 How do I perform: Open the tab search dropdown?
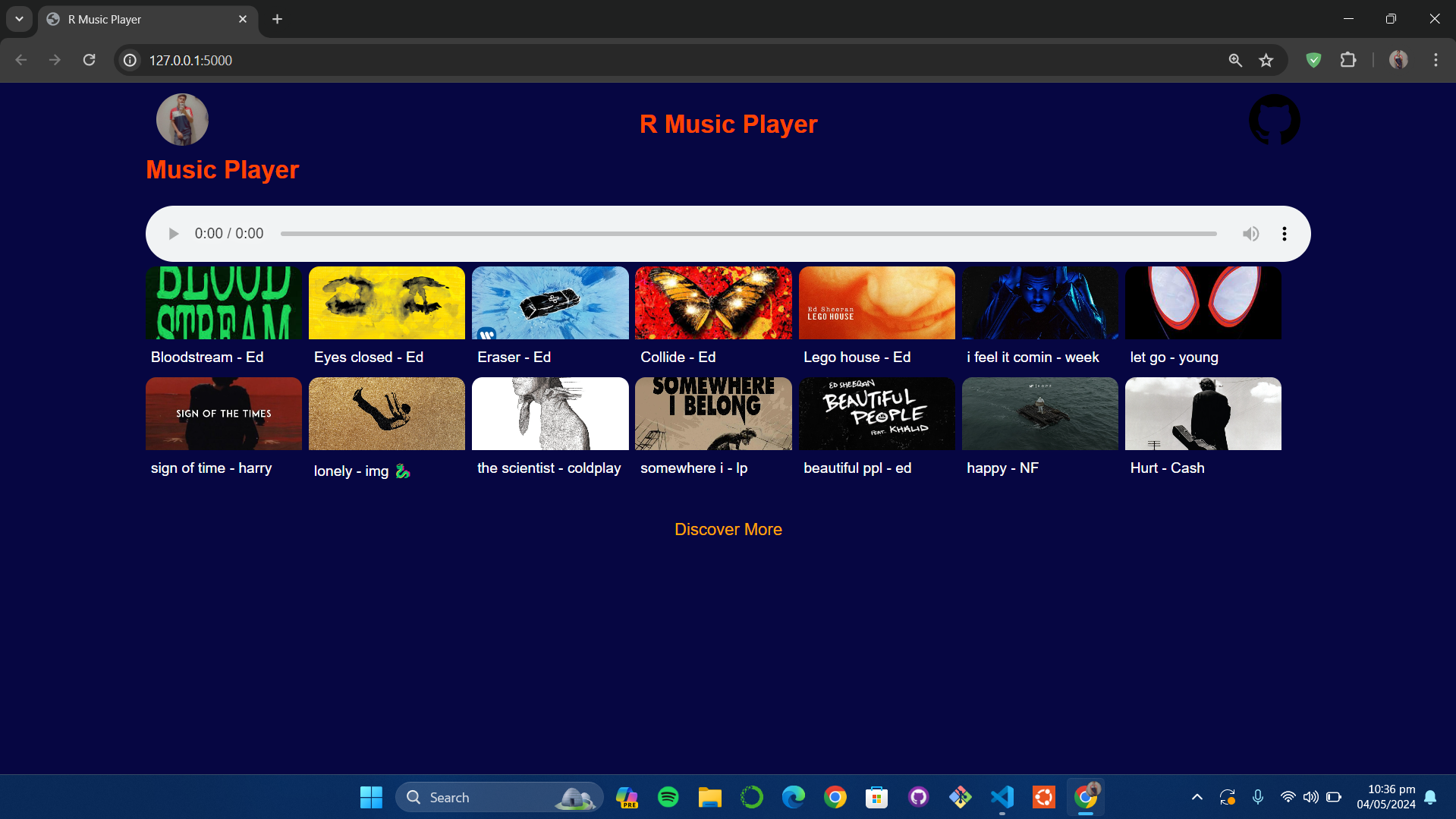19,19
